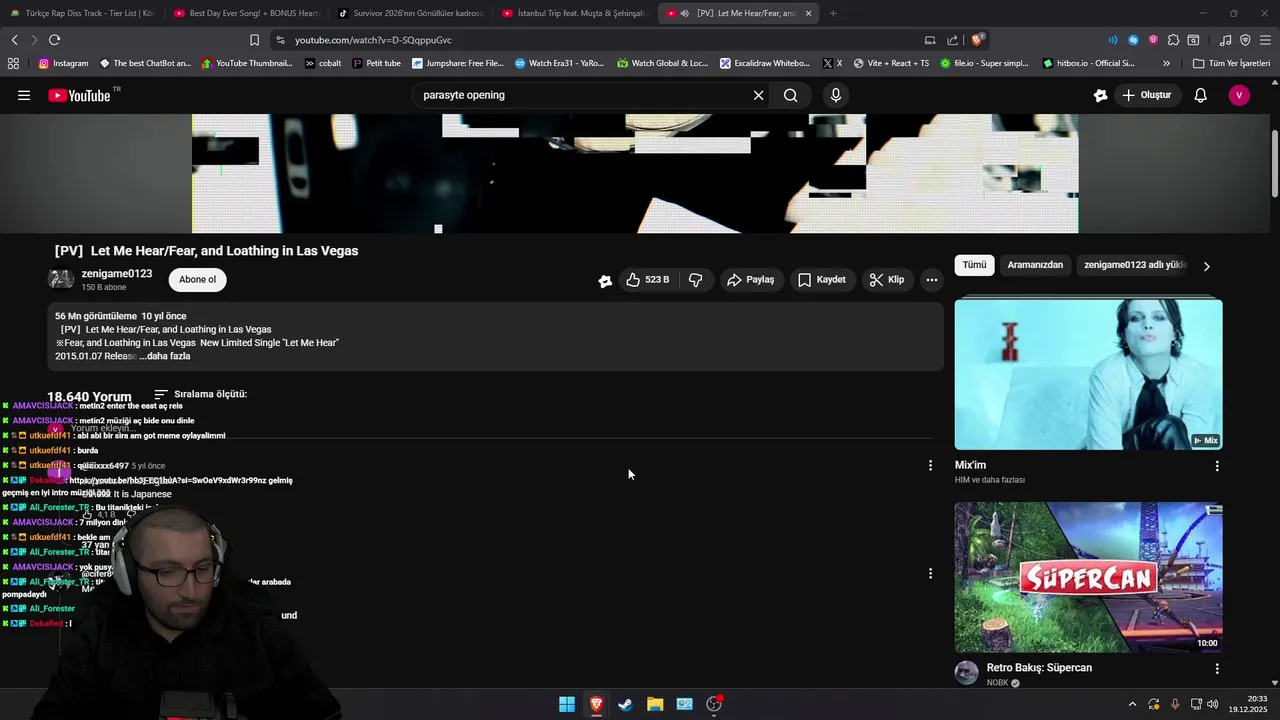
Task: Open the Shazam extension
Action: click(x=1133, y=40)
